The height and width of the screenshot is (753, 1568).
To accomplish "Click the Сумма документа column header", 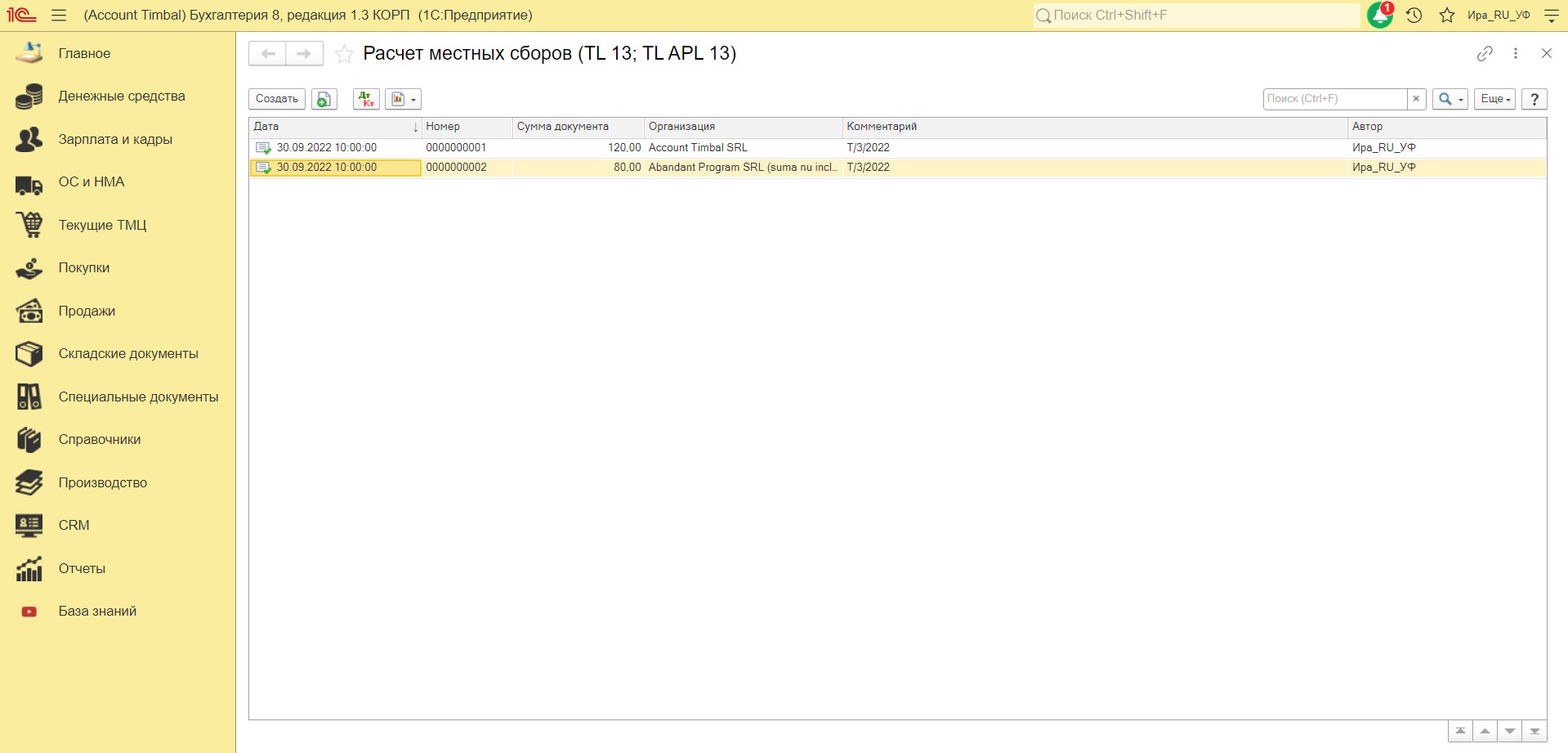I will (x=579, y=127).
